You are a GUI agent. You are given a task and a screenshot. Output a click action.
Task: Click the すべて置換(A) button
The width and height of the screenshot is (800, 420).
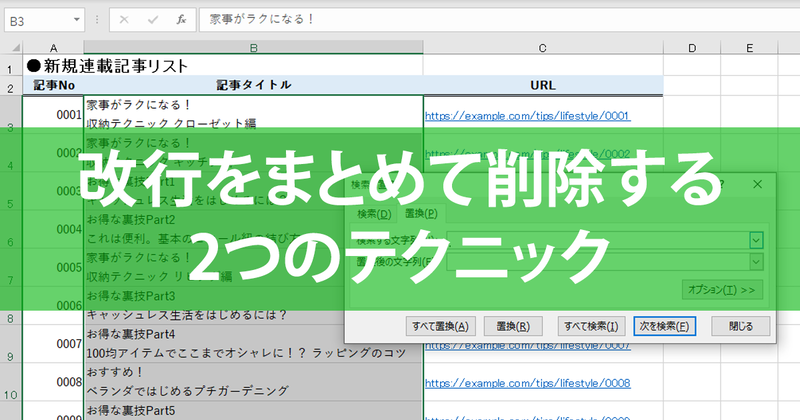(440, 327)
